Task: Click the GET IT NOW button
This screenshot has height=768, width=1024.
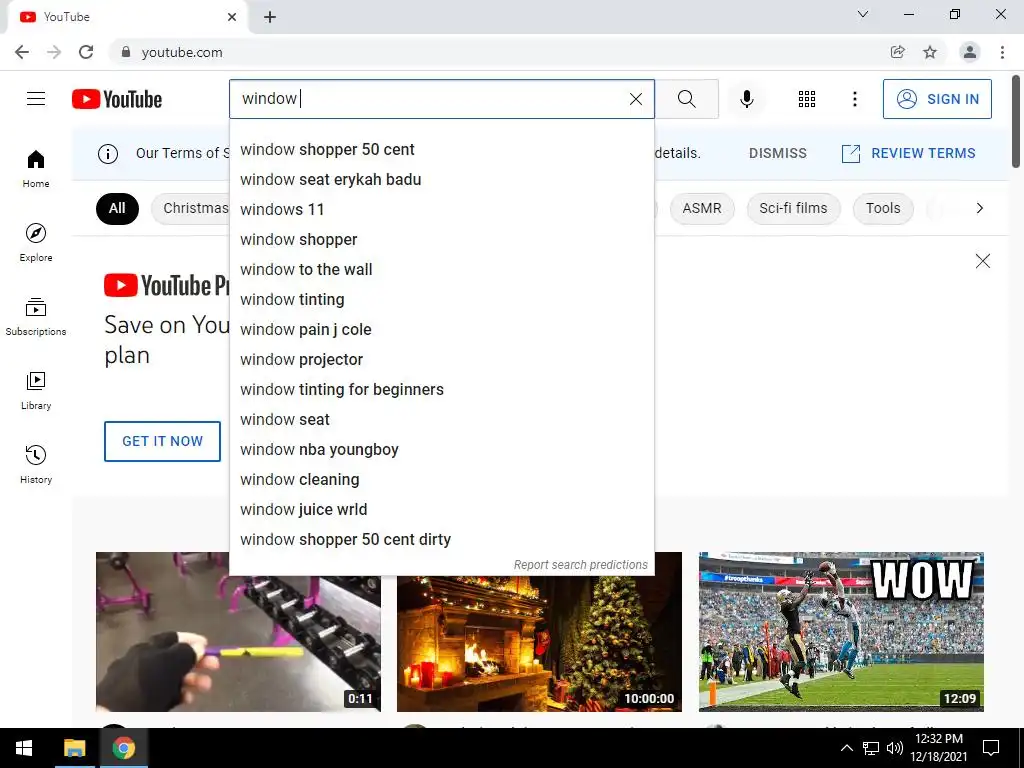Action: pyautogui.click(x=163, y=441)
